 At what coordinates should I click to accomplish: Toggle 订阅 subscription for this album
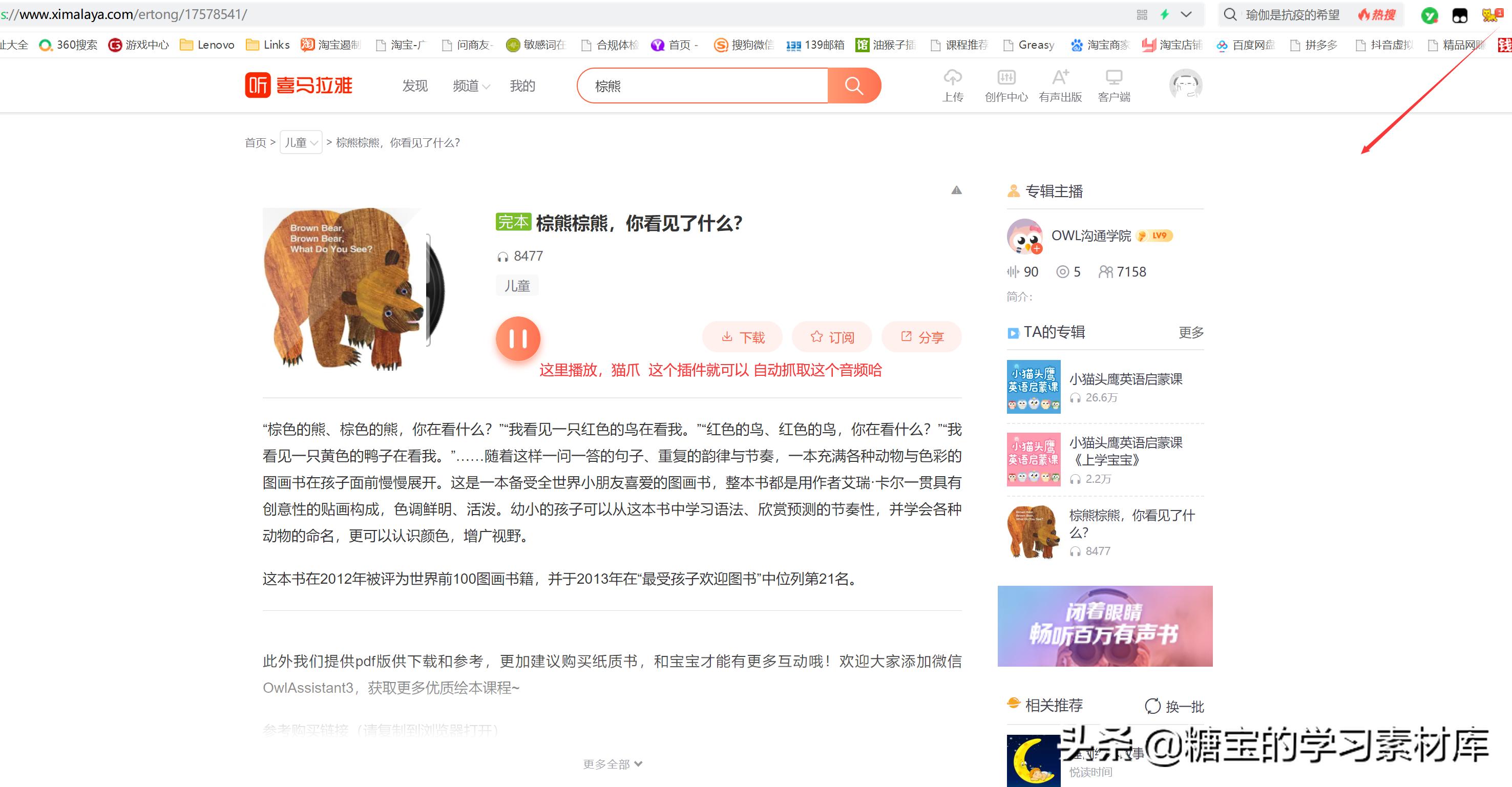(832, 337)
